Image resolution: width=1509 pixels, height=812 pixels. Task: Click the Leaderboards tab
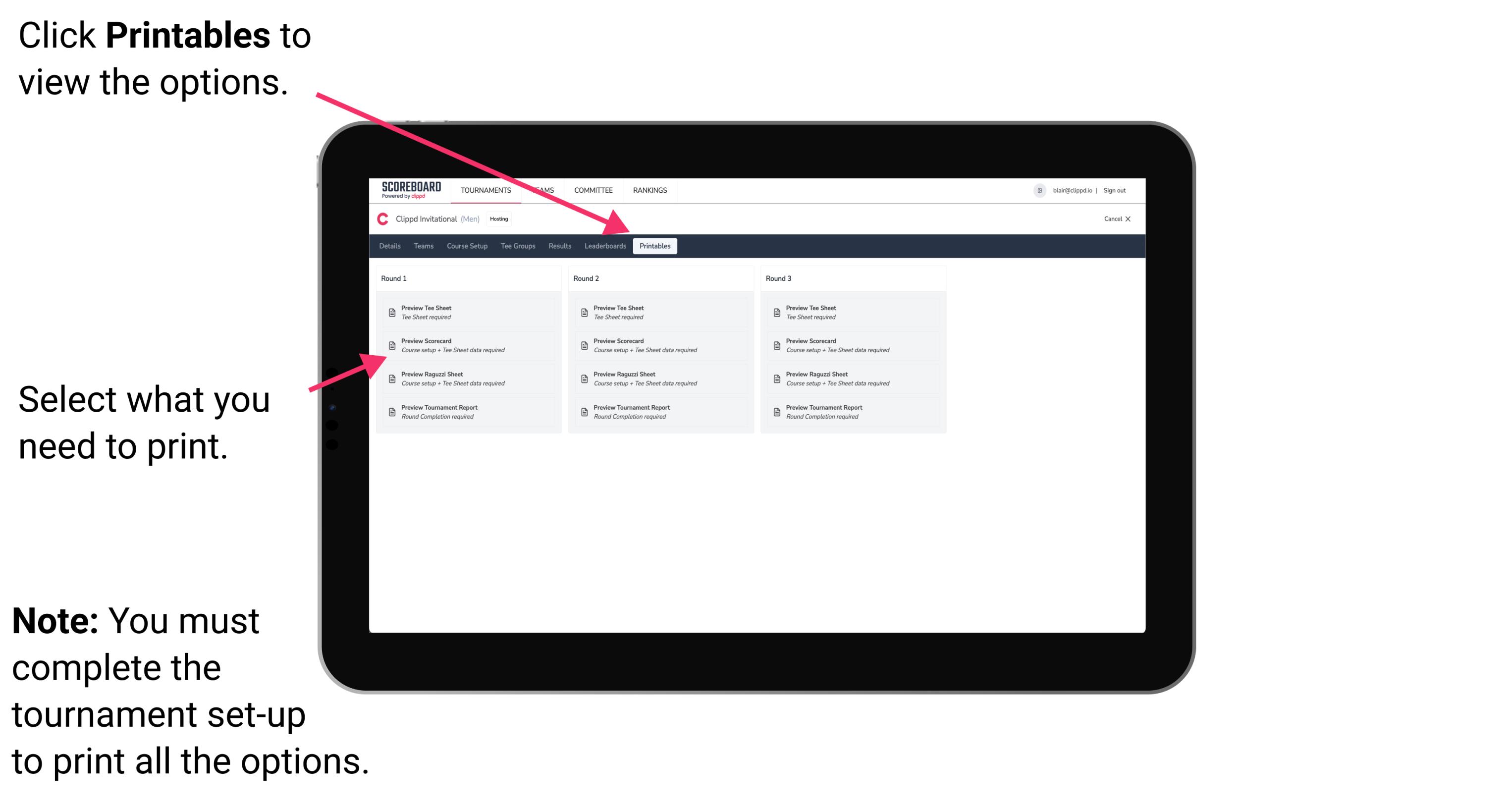click(605, 246)
